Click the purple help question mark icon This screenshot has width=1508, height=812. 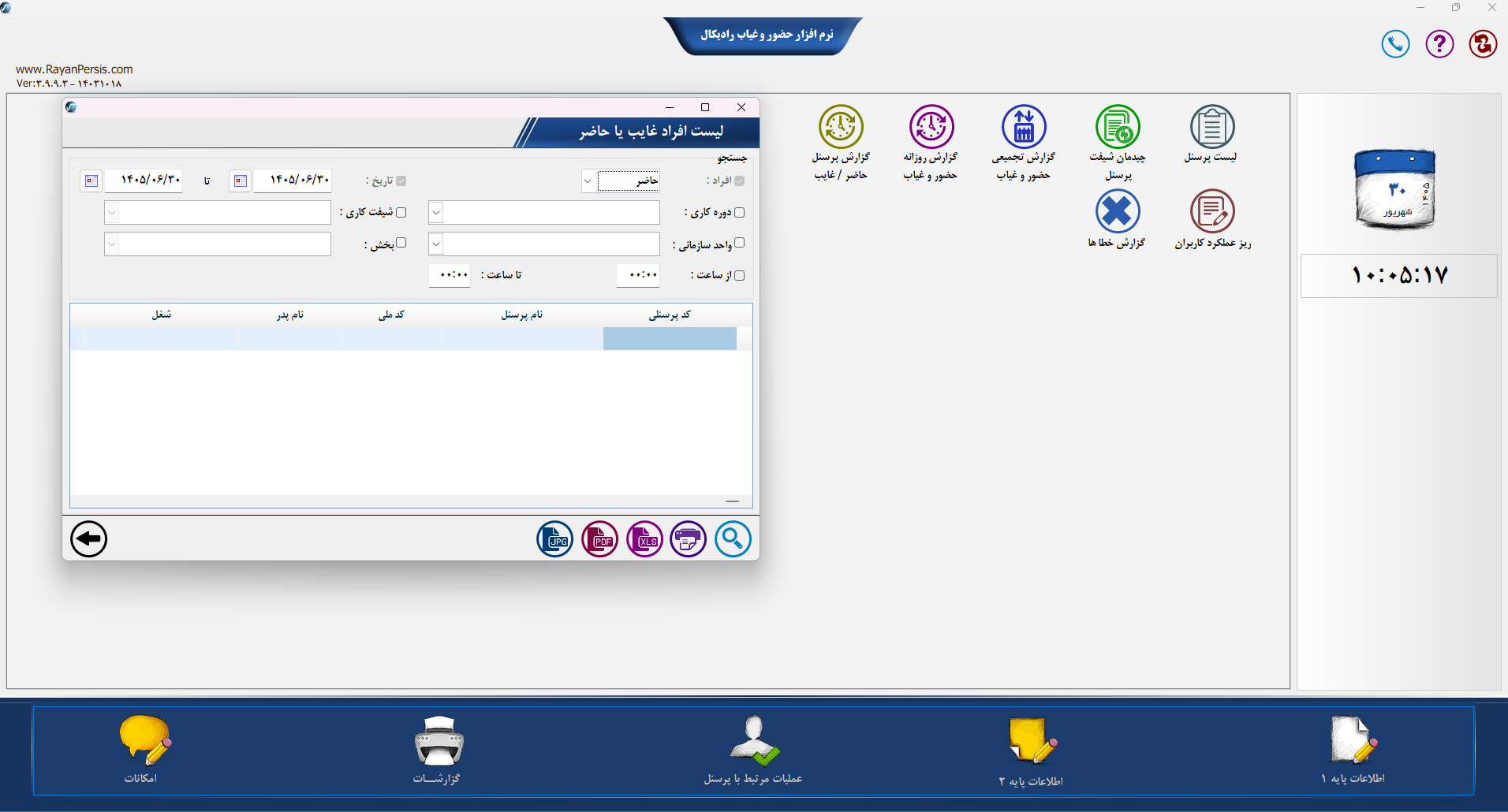(1439, 43)
